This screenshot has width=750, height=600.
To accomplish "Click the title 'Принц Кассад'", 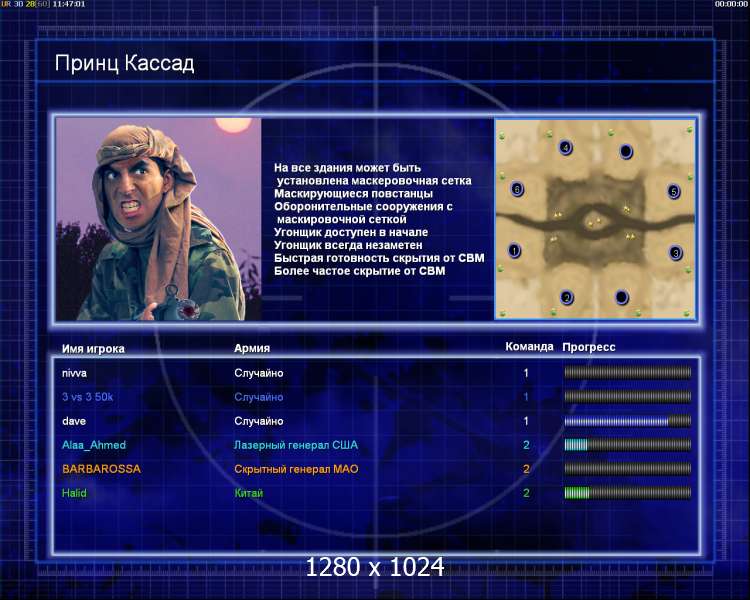I will [124, 63].
